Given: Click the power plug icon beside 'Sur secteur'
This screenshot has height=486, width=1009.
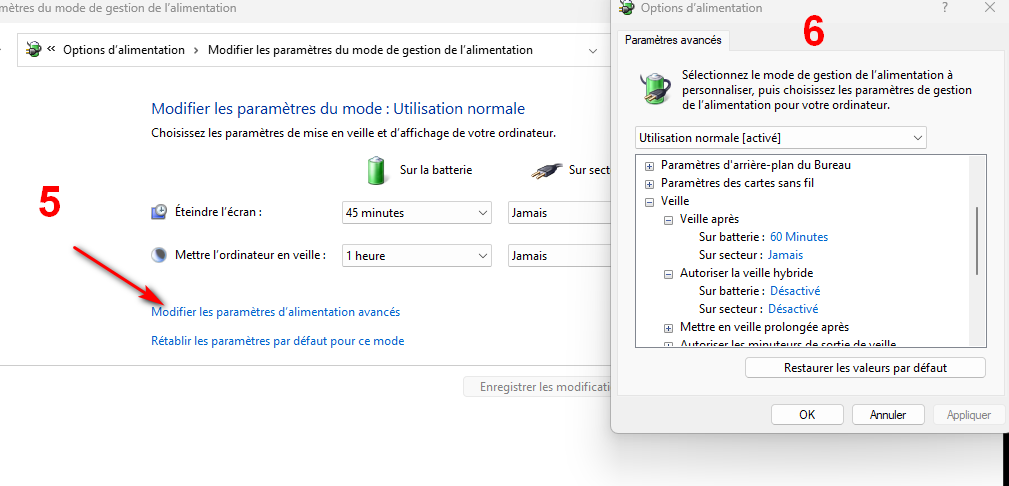Looking at the screenshot, I should click(x=546, y=171).
